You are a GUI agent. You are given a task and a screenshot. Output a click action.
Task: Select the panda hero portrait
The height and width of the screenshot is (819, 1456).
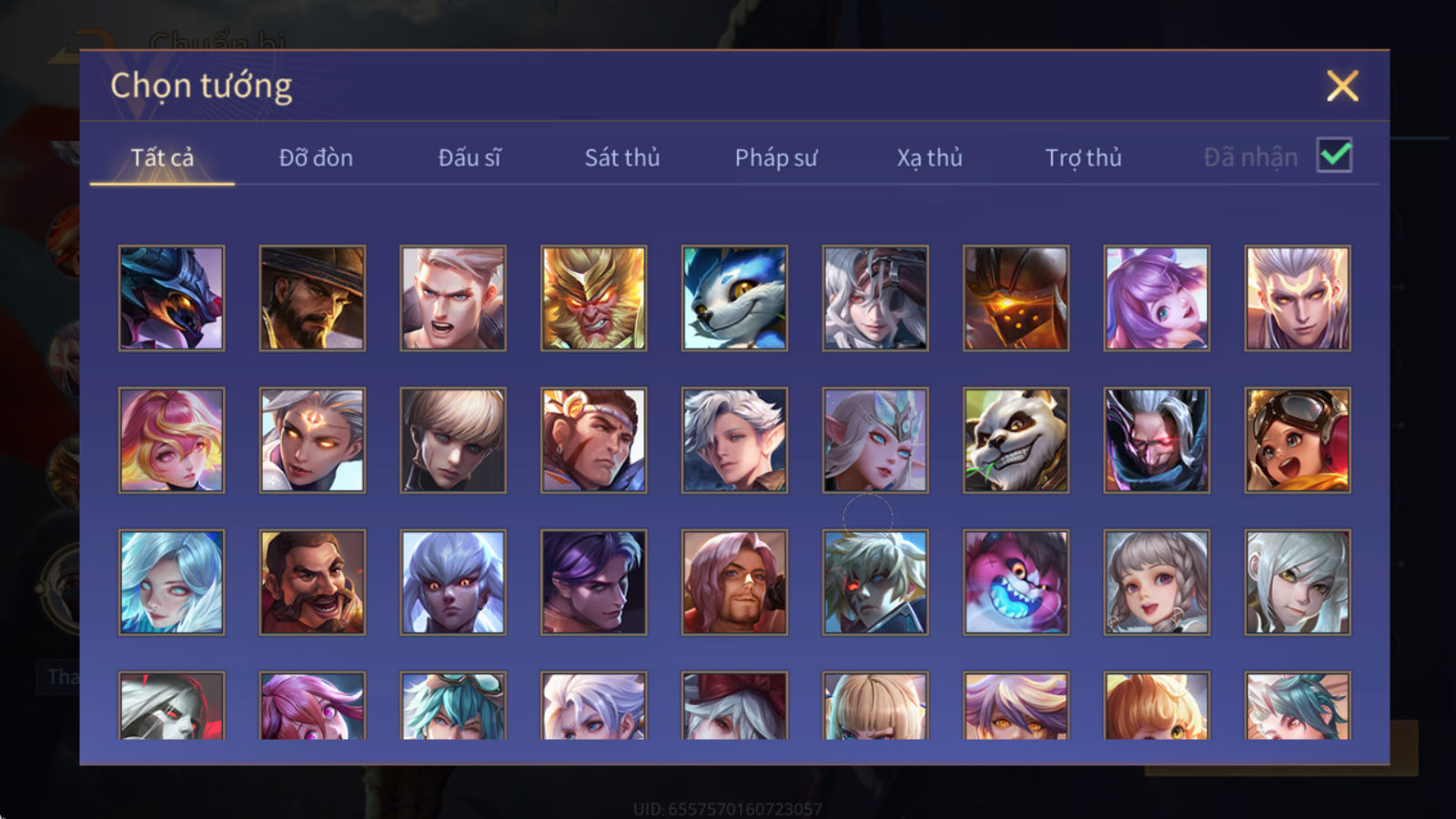(1016, 440)
